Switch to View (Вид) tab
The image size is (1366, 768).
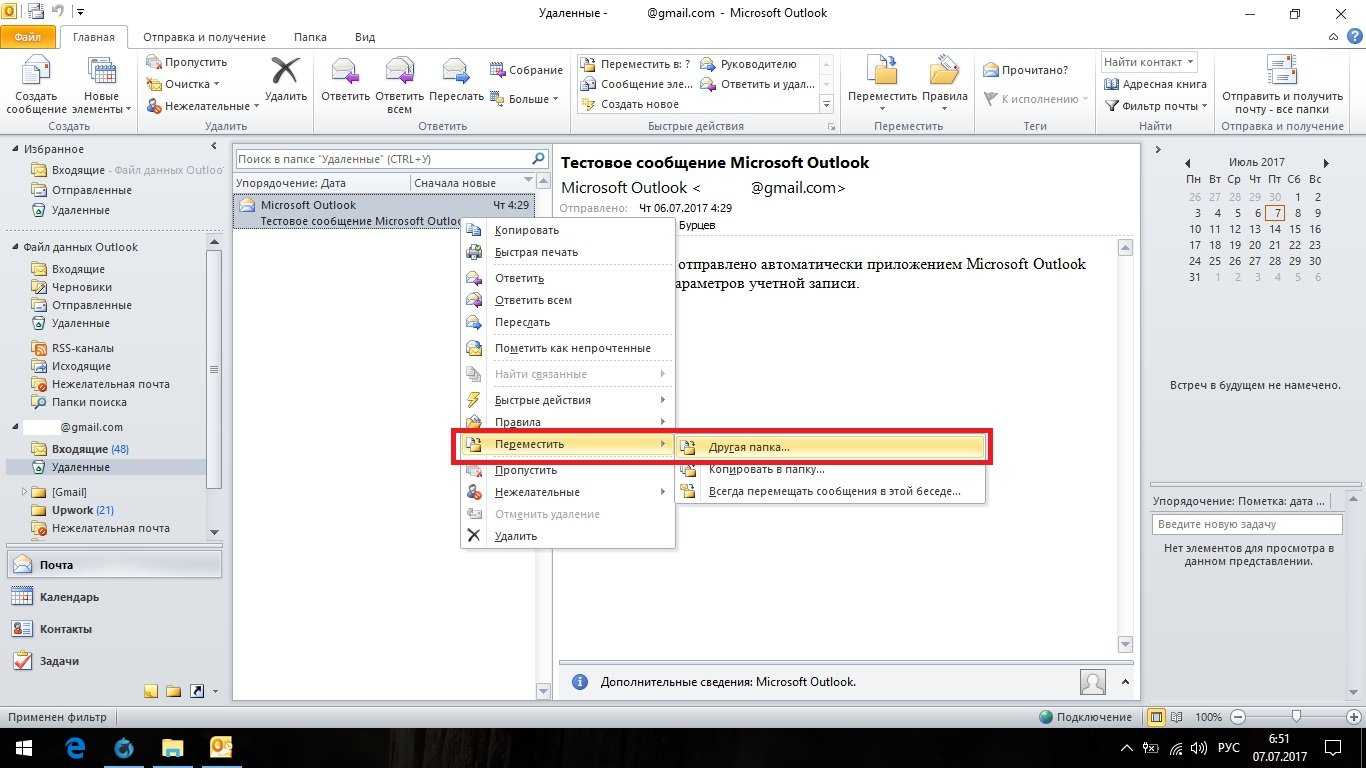point(365,37)
